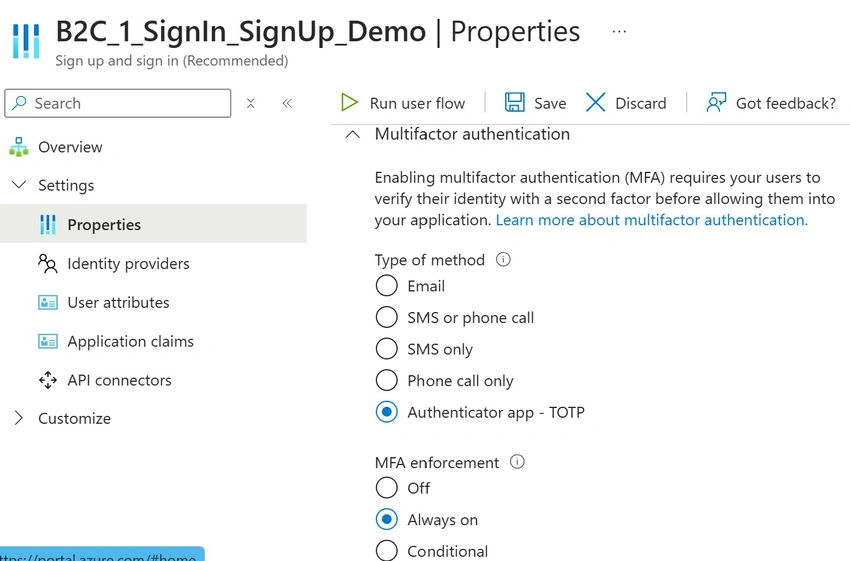Viewport: 850px width, 561px height.
Task: Click the feedback person icon
Action: (x=716, y=102)
